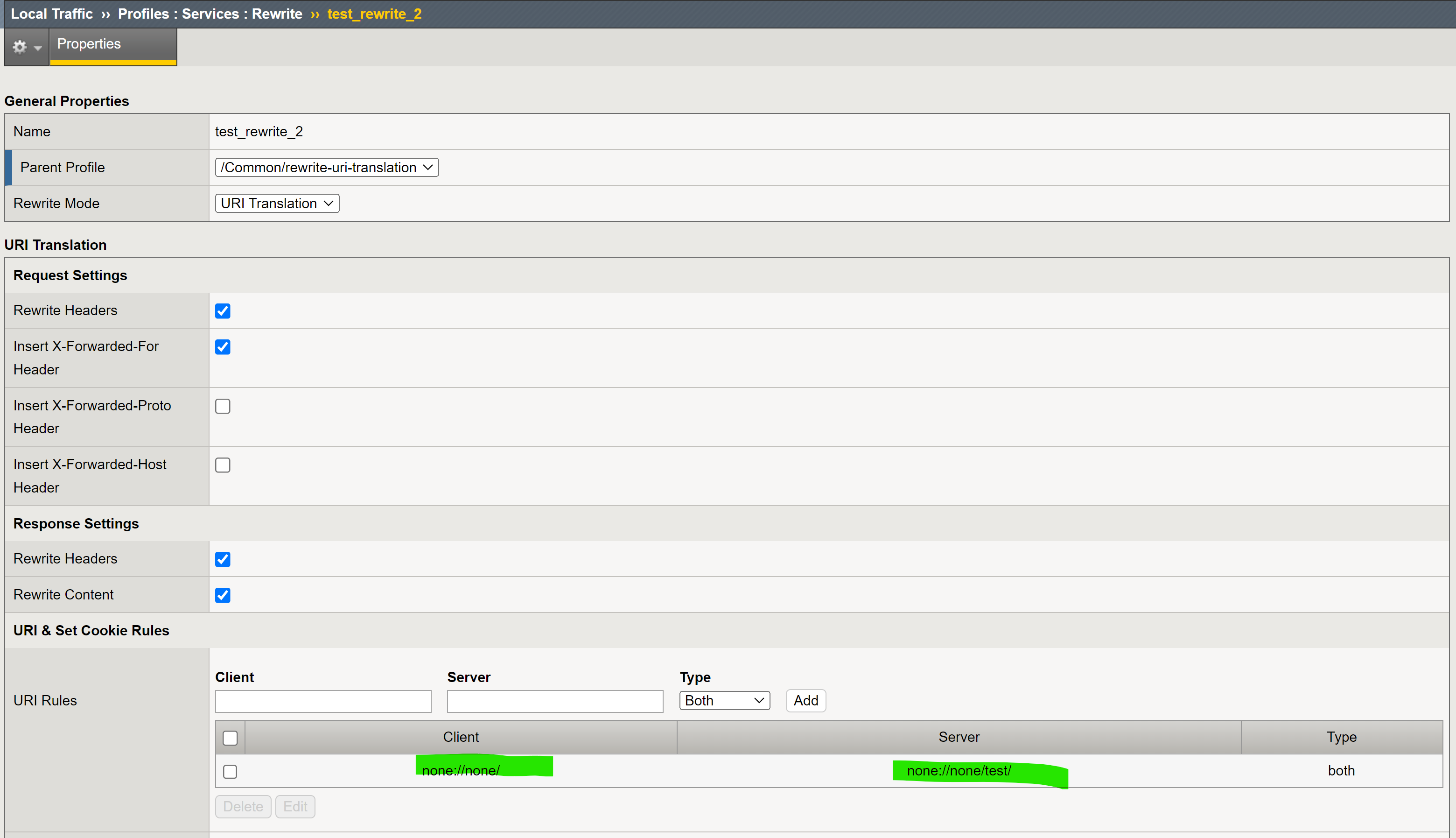Disable the request Rewrite Headers checkbox
Screen dimensions: 1456x838
[x=223, y=310]
